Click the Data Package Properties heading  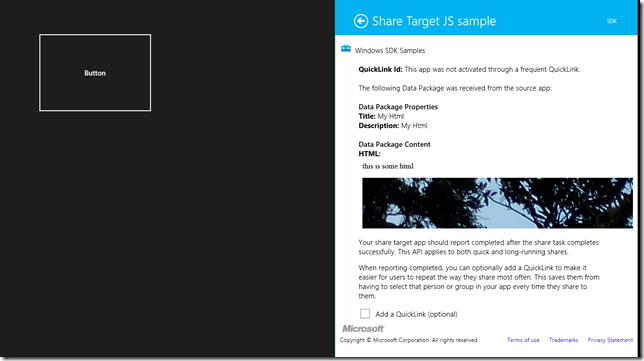click(398, 107)
